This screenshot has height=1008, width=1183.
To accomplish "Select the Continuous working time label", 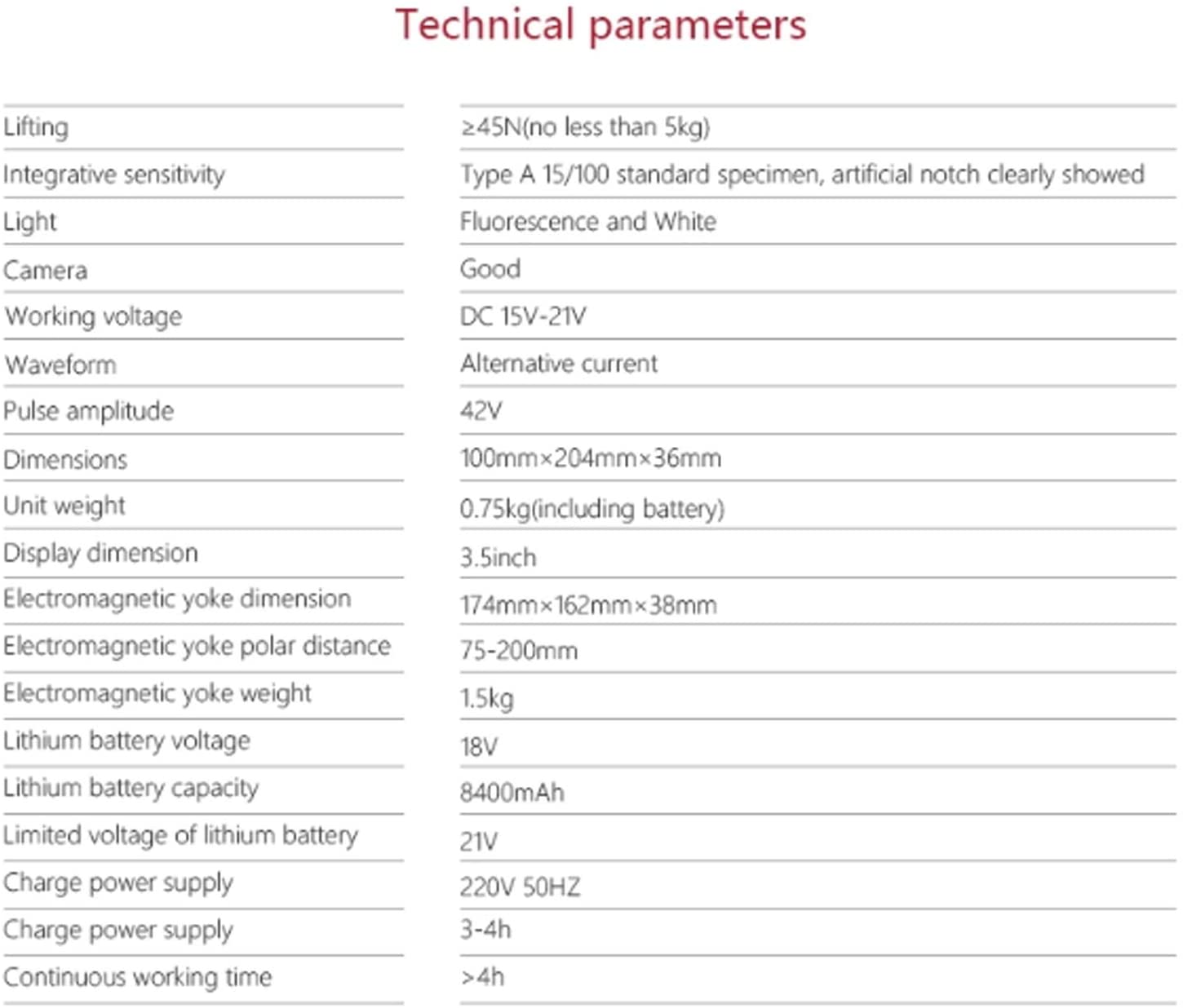I will 138,977.
